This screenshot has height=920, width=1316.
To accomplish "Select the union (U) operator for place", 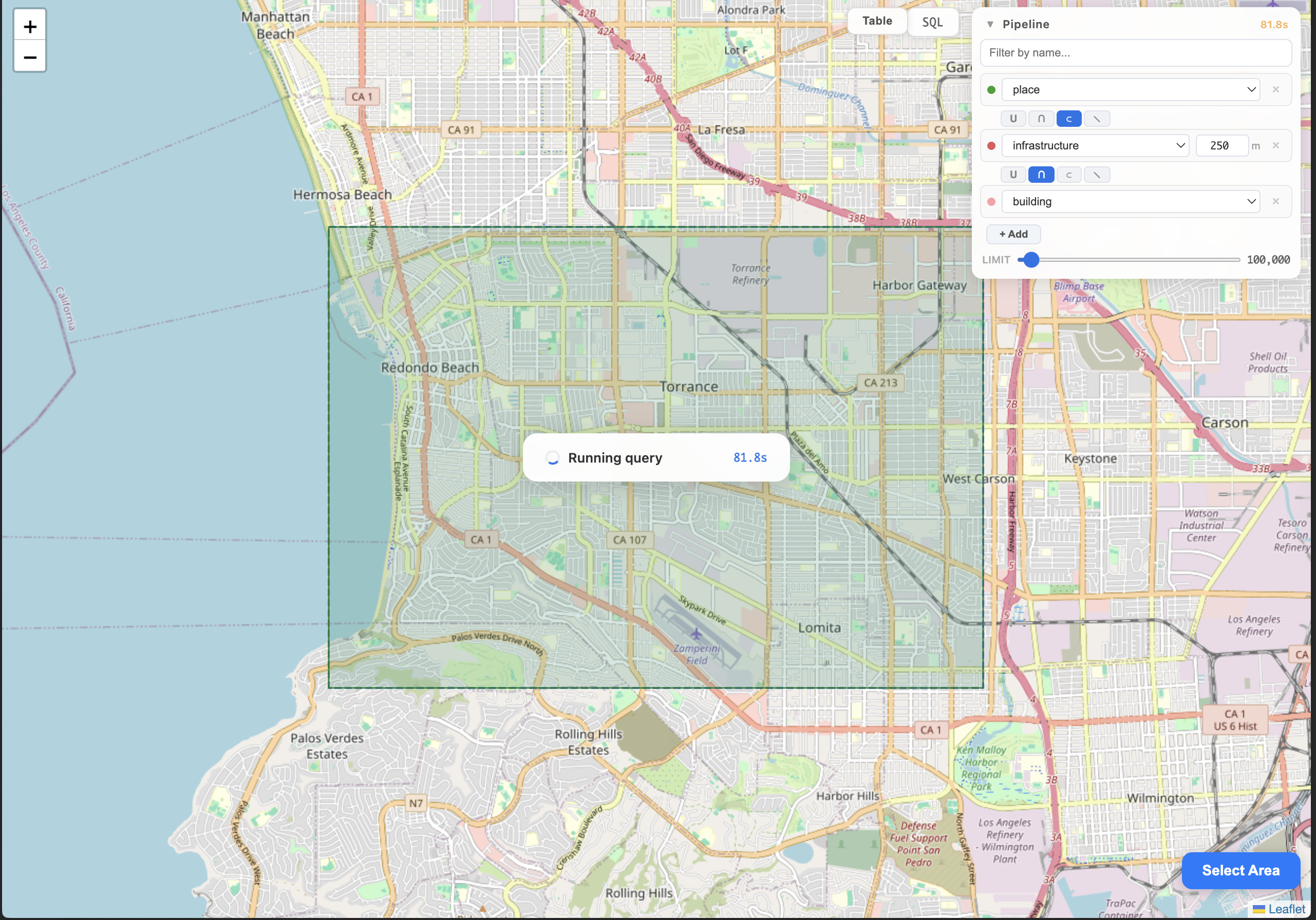I will 1013,118.
